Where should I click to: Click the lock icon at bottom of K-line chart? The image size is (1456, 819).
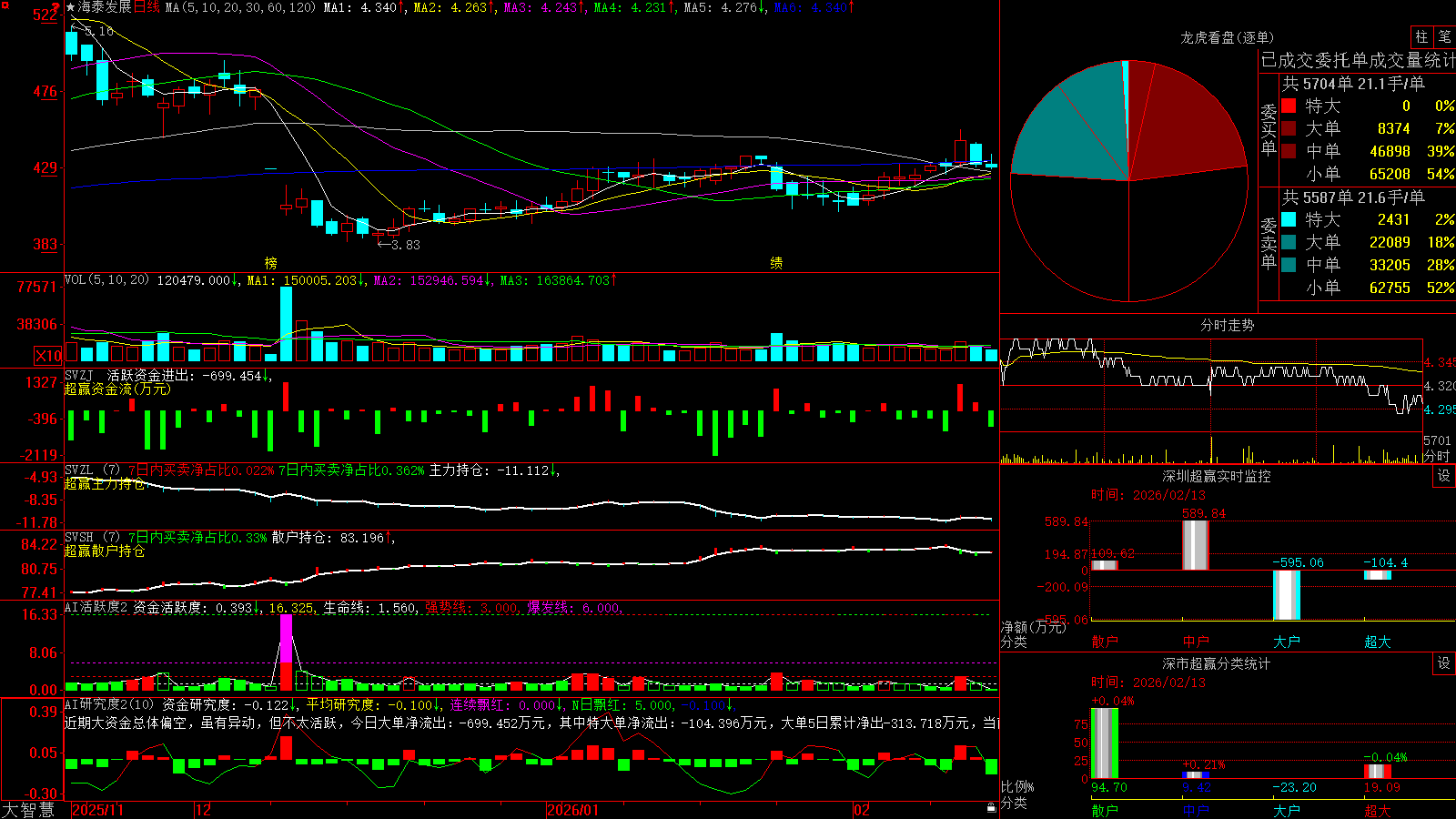coord(991,808)
